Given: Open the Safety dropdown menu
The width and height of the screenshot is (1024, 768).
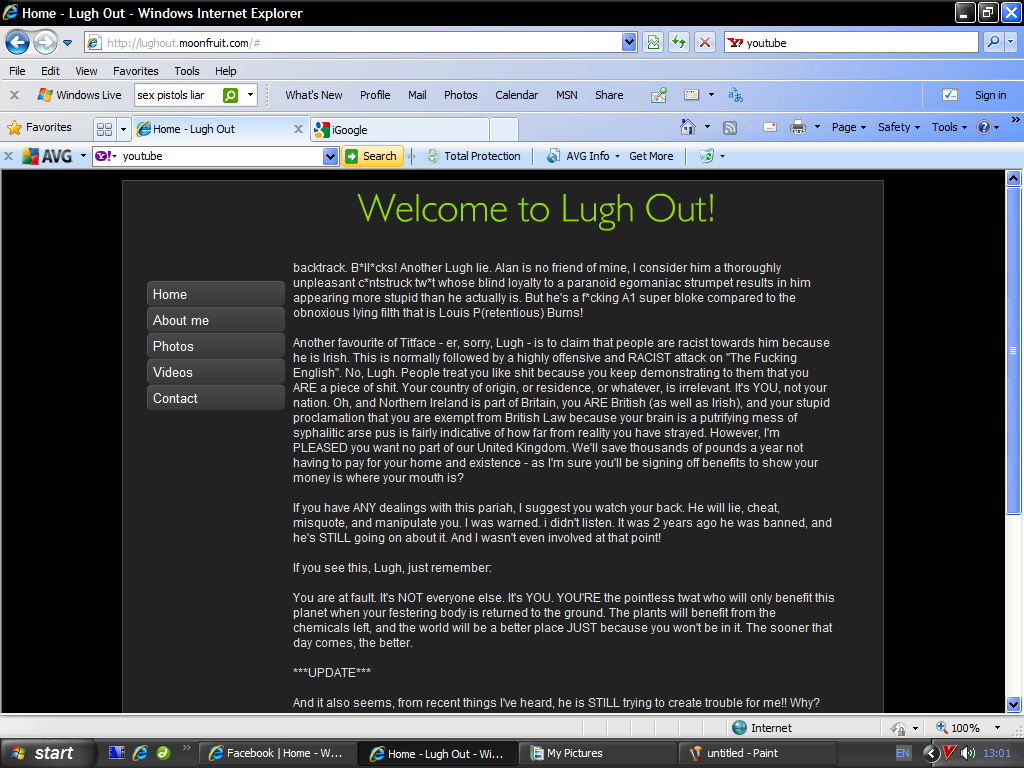Looking at the screenshot, I should pos(899,127).
